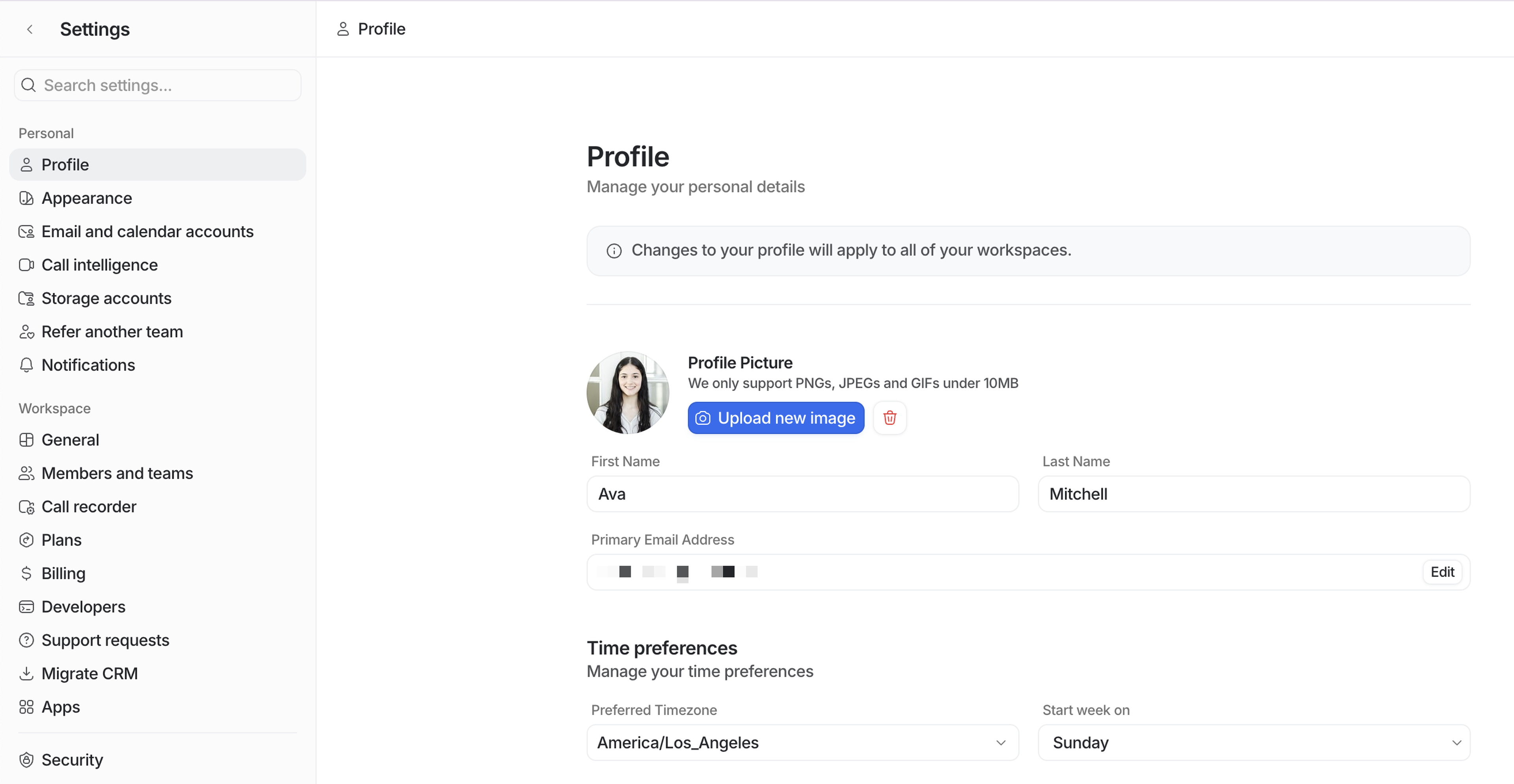Focus the Search settings field
The width and height of the screenshot is (1514, 784).
pos(158,85)
